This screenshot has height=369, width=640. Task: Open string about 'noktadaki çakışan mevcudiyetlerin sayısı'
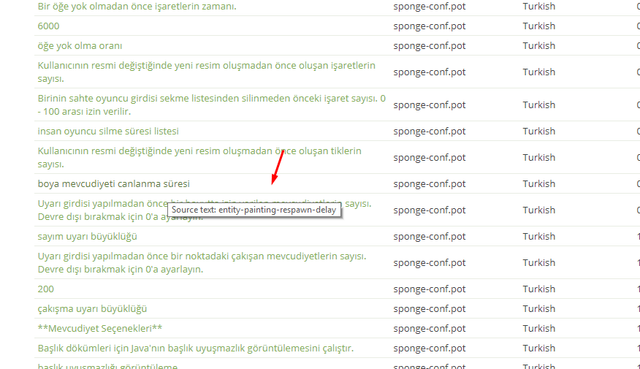tap(202, 263)
